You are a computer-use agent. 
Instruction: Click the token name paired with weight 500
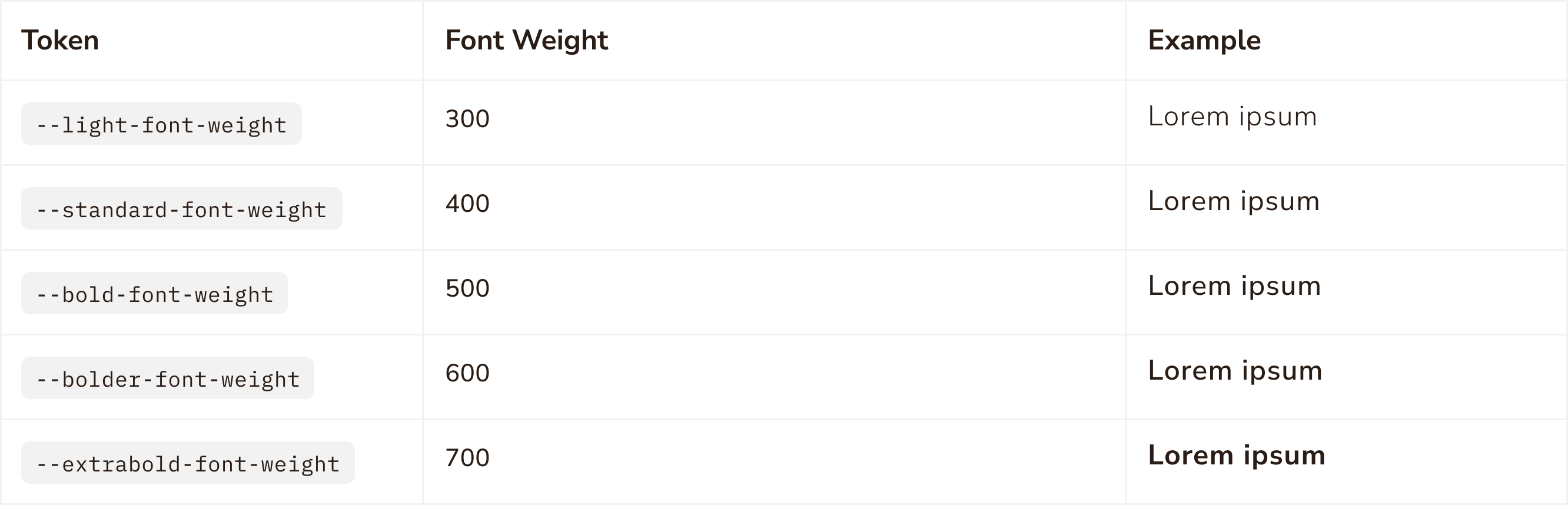[x=155, y=293]
